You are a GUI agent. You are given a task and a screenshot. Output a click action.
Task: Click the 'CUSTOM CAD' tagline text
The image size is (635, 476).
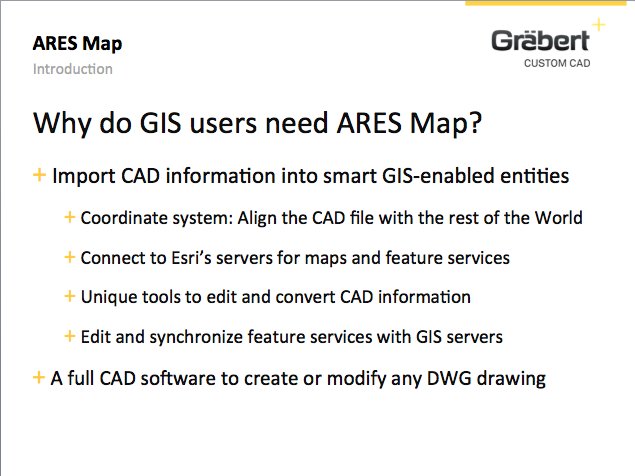click(x=557, y=63)
